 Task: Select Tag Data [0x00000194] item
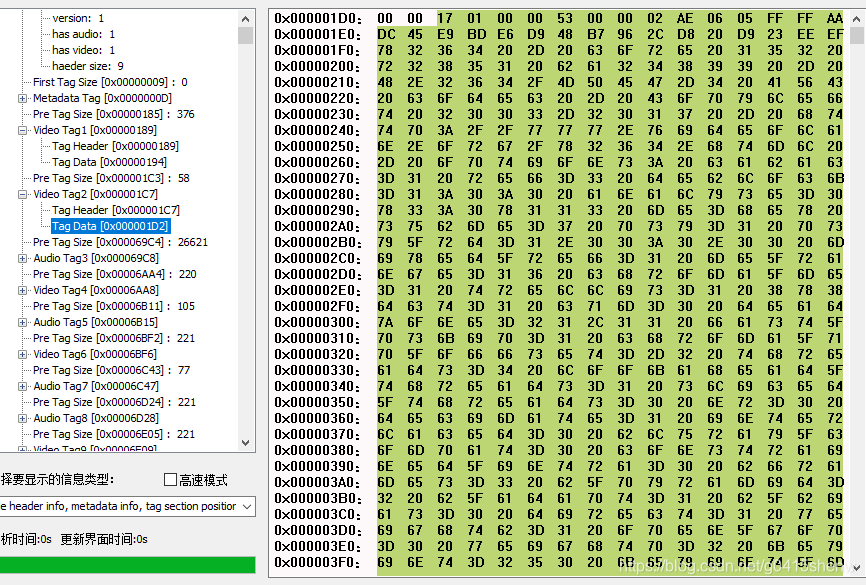[109, 162]
